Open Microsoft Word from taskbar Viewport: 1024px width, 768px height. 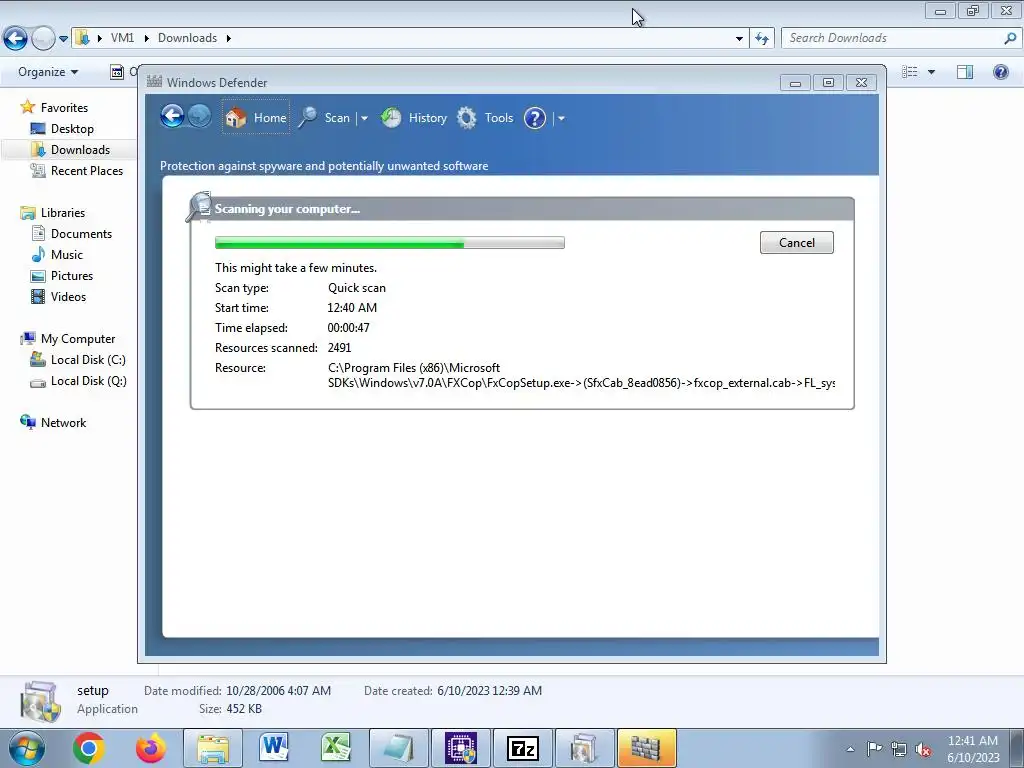(274, 748)
